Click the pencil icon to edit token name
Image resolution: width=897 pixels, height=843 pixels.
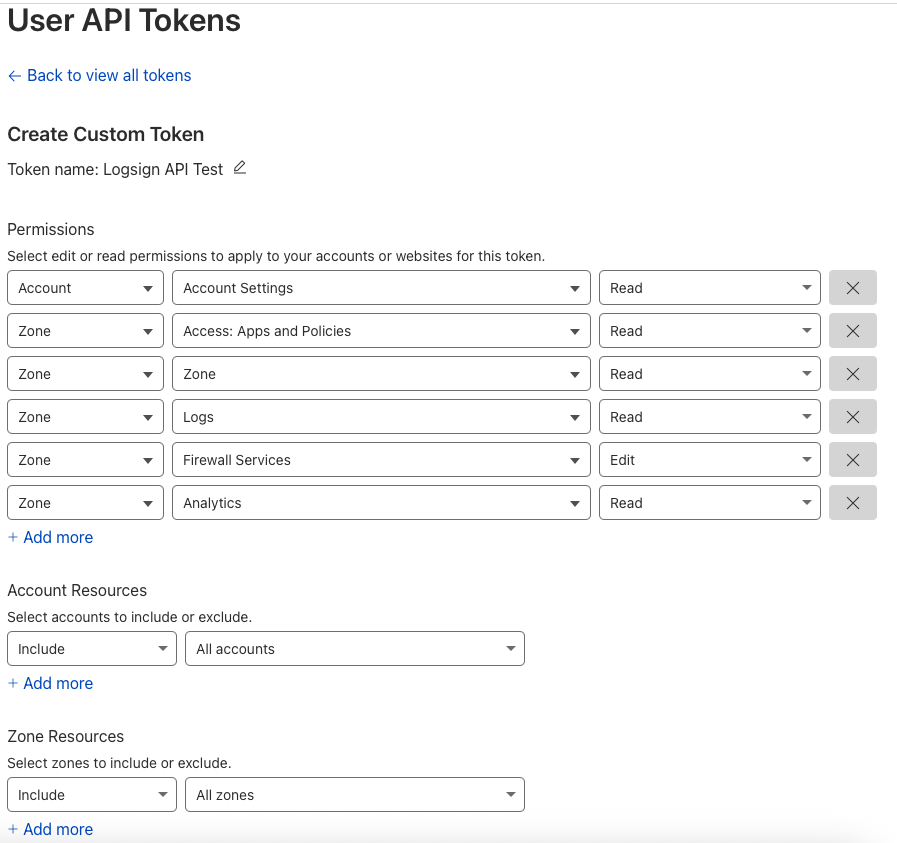point(240,168)
